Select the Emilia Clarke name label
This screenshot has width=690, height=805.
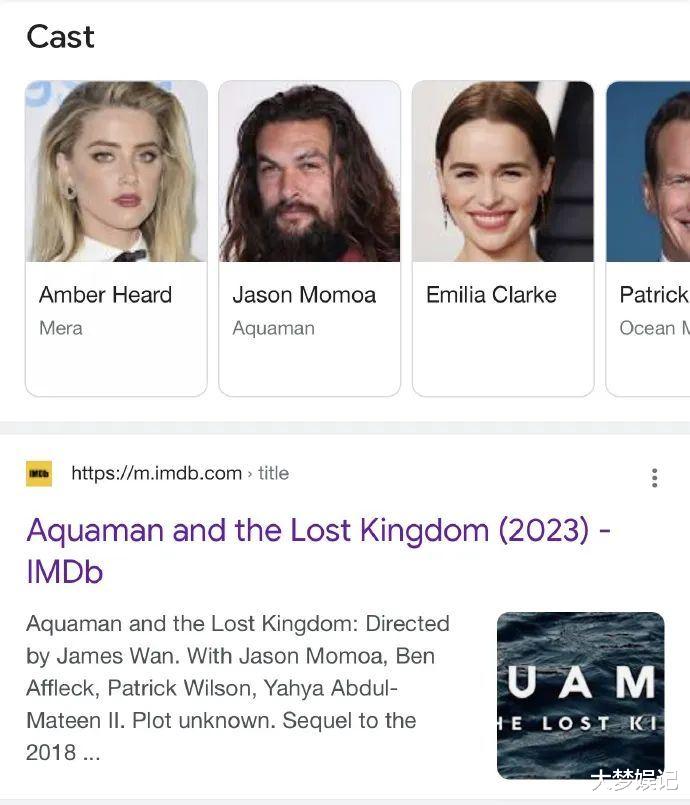click(491, 295)
